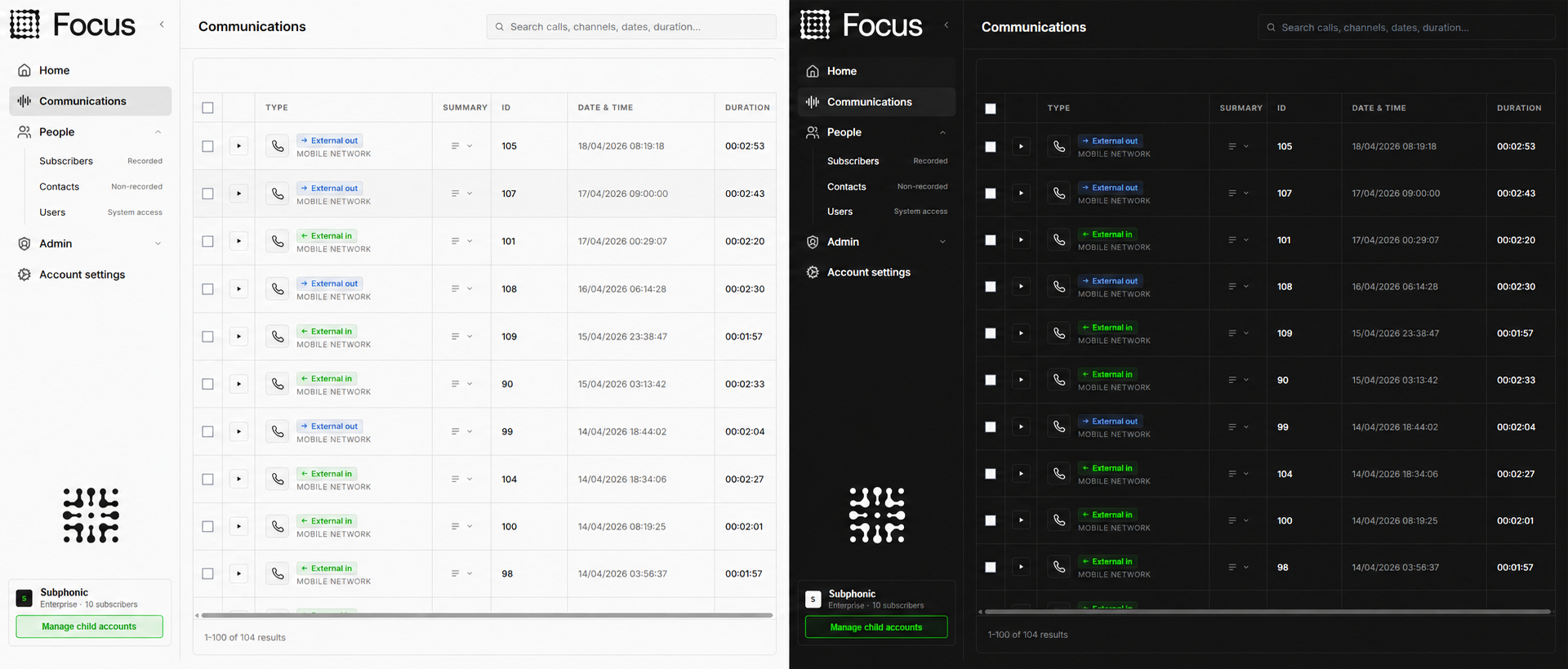Select the checkbox for call 108, dark table
This screenshot has width=1568, height=669.
point(991,287)
